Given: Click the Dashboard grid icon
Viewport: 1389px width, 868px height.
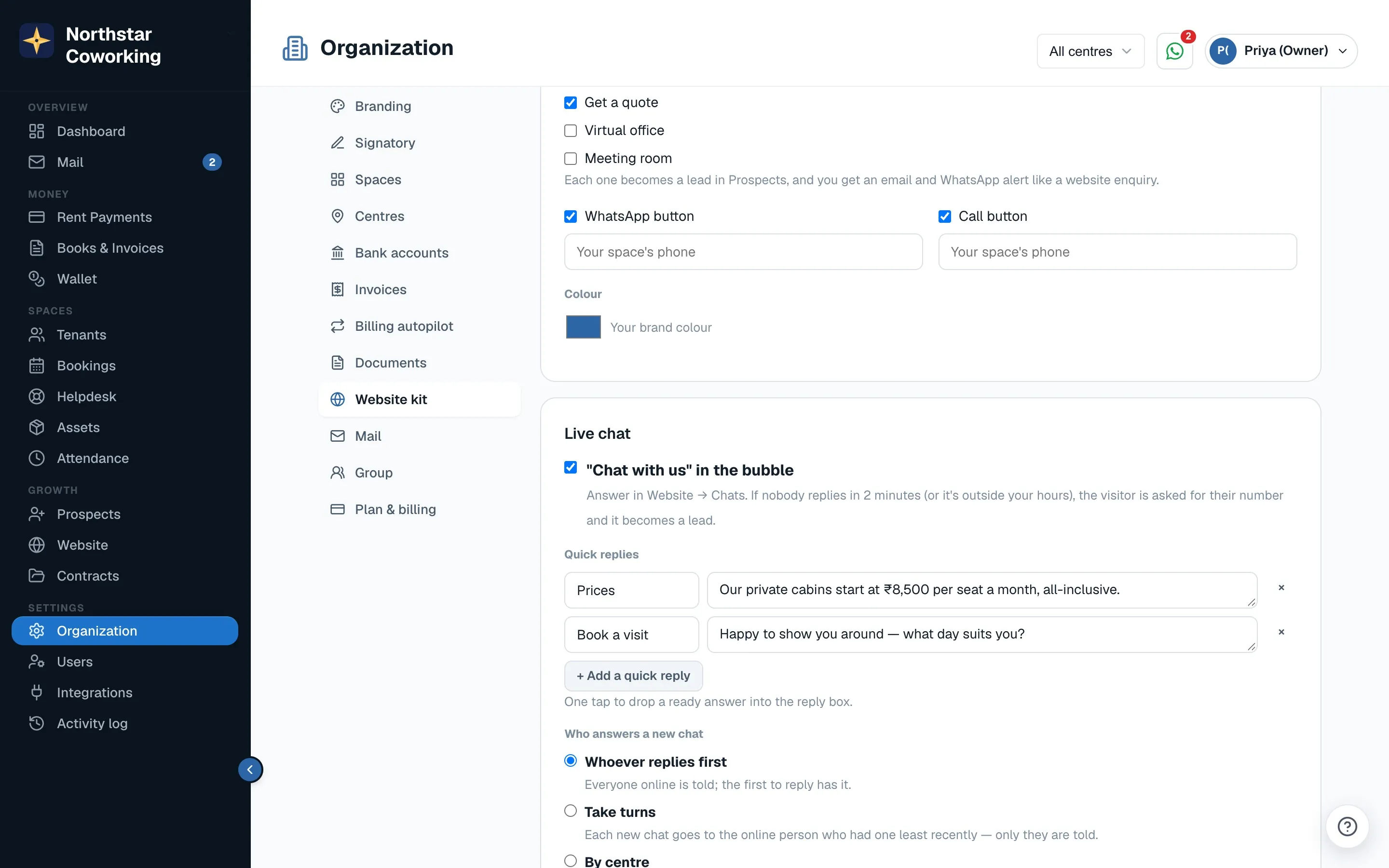Looking at the screenshot, I should [37, 132].
